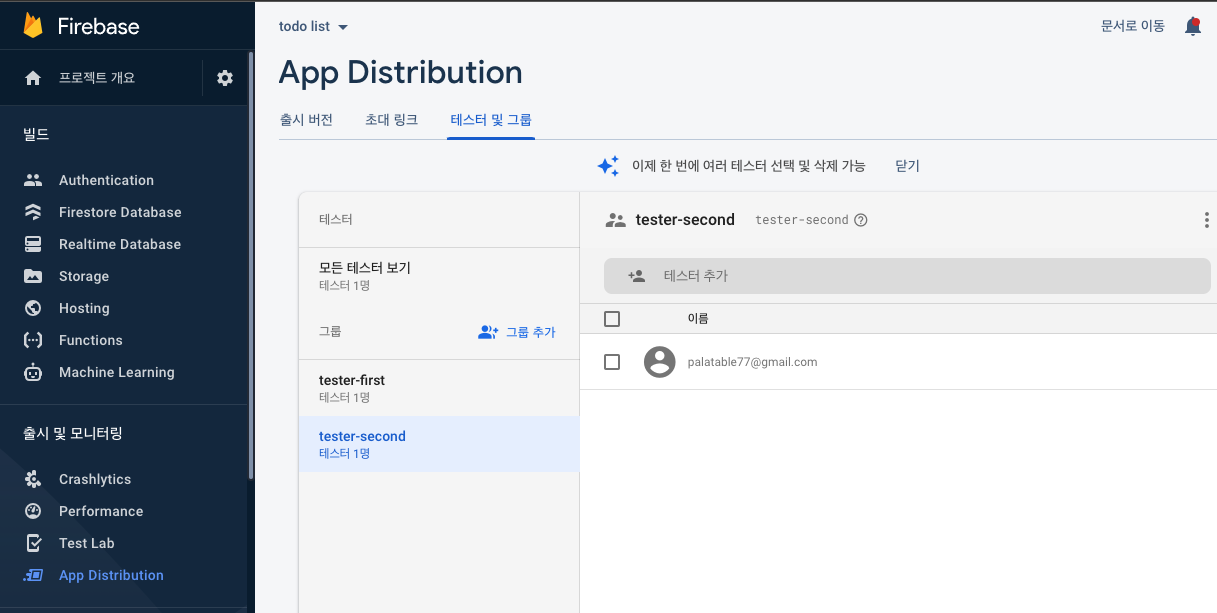This screenshot has width=1217, height=613.
Task: Click the Machine Learning robot icon
Action: 33,372
